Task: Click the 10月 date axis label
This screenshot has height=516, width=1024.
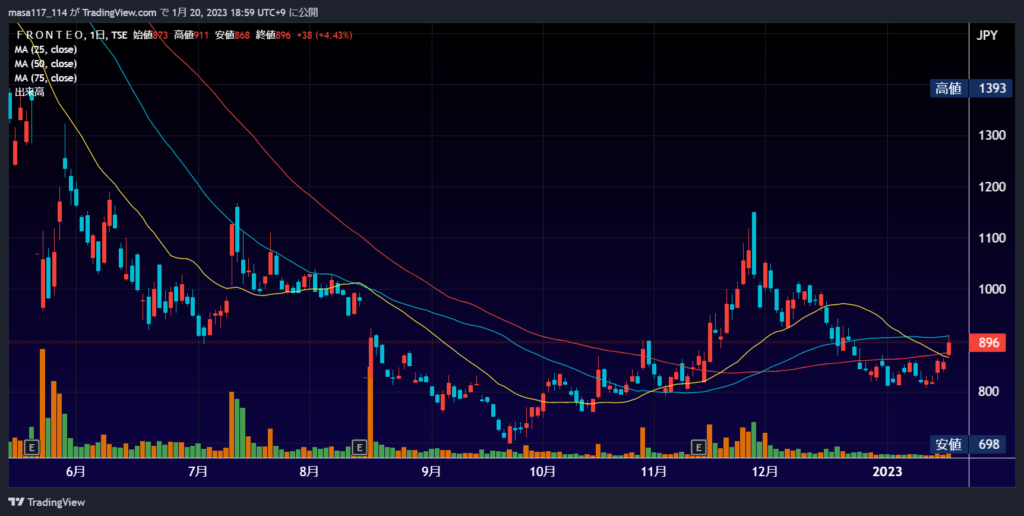Action: tap(543, 472)
